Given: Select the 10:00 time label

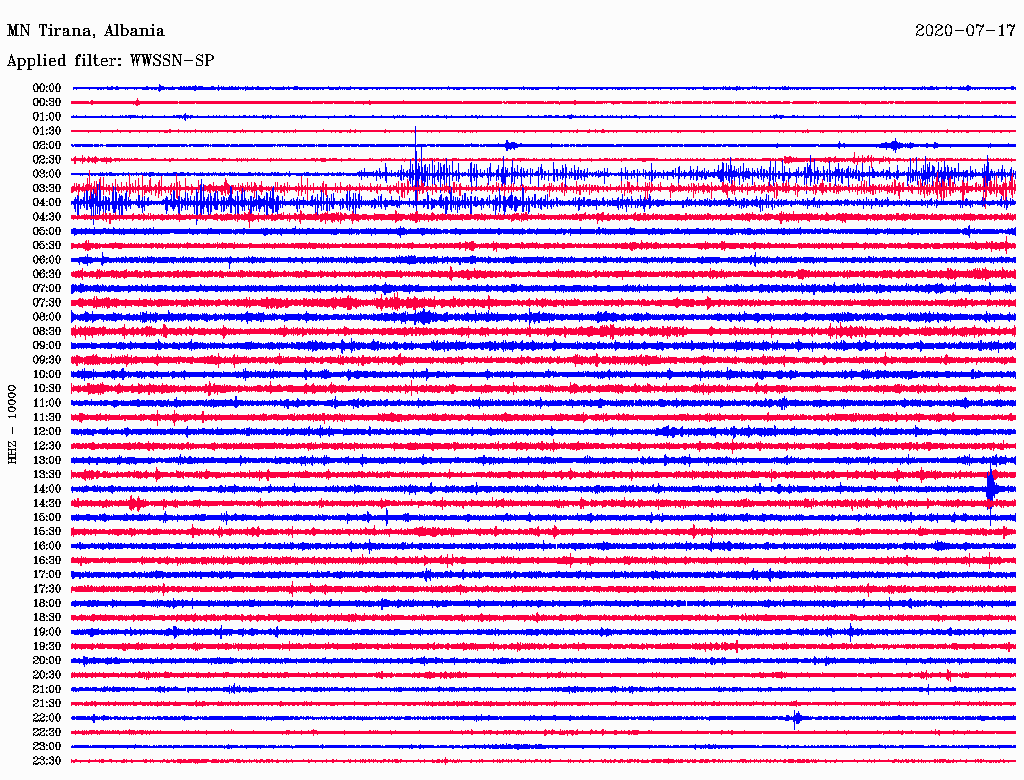Looking at the screenshot, I should (x=47, y=374).
